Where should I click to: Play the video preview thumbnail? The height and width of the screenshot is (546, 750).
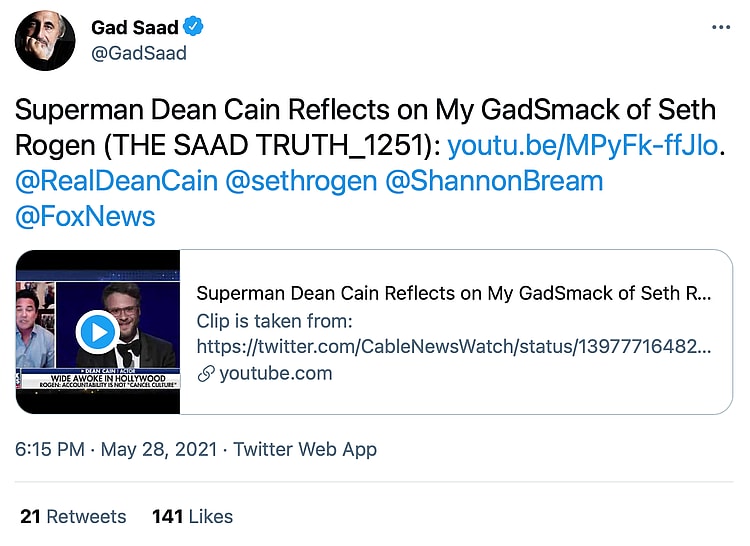tap(98, 331)
